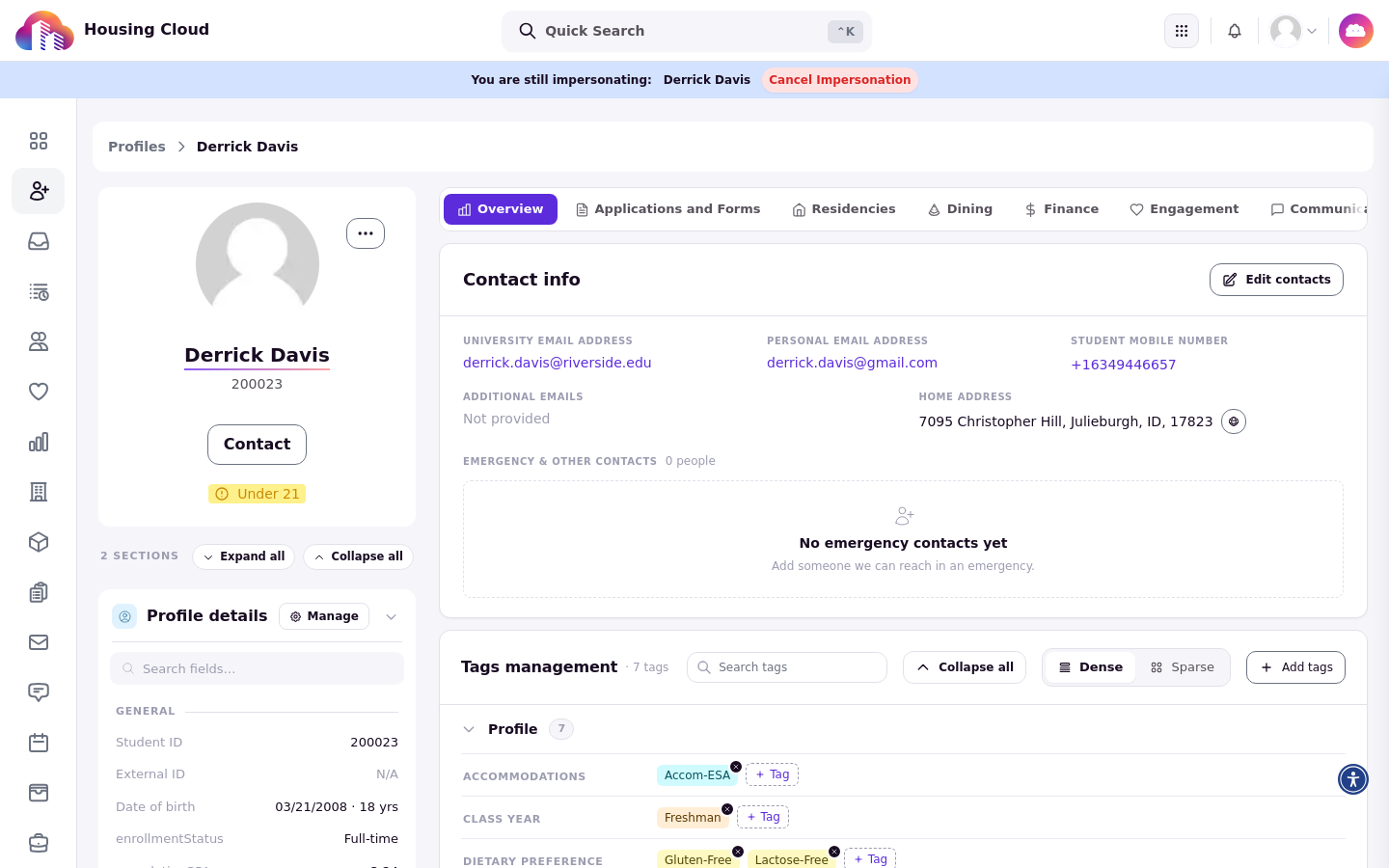Open the briefcase icon in the sidebar
The image size is (1389, 868).
pyautogui.click(x=39, y=843)
